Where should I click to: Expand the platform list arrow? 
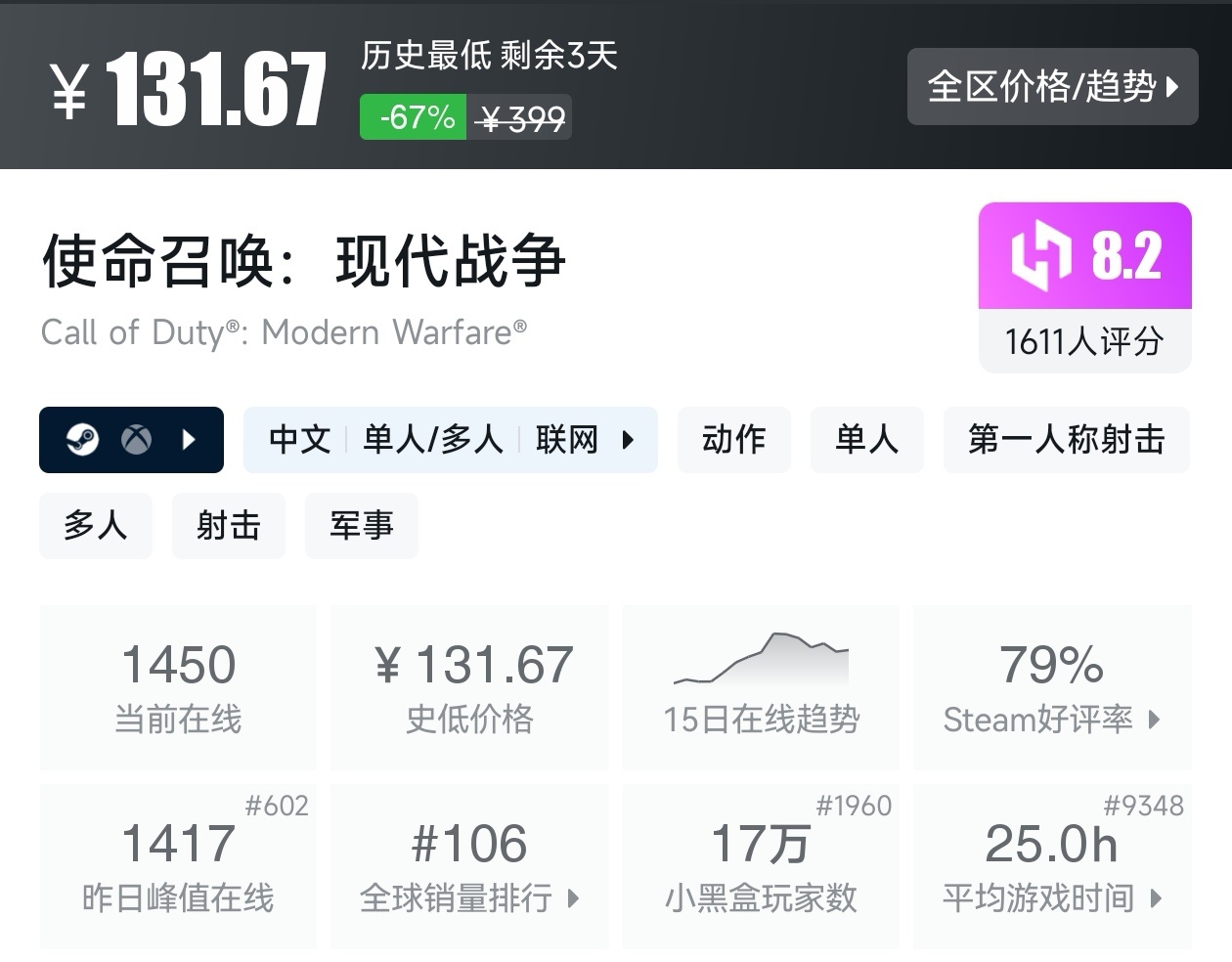190,440
